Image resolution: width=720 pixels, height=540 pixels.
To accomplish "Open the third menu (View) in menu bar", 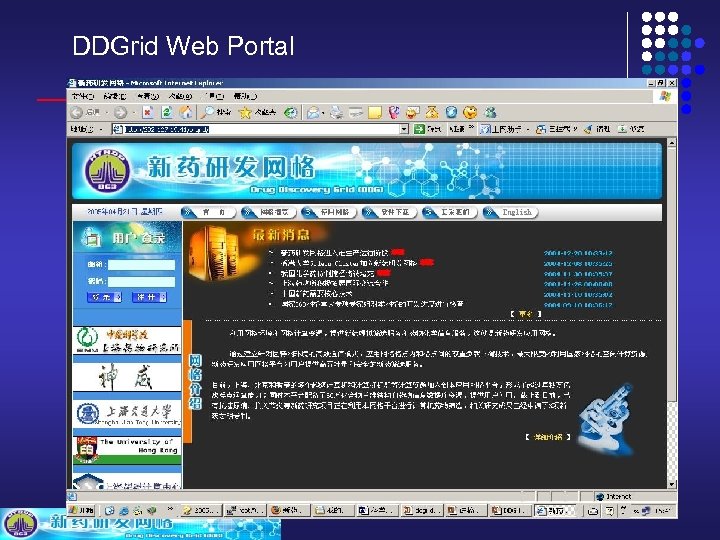I will 147,96.
